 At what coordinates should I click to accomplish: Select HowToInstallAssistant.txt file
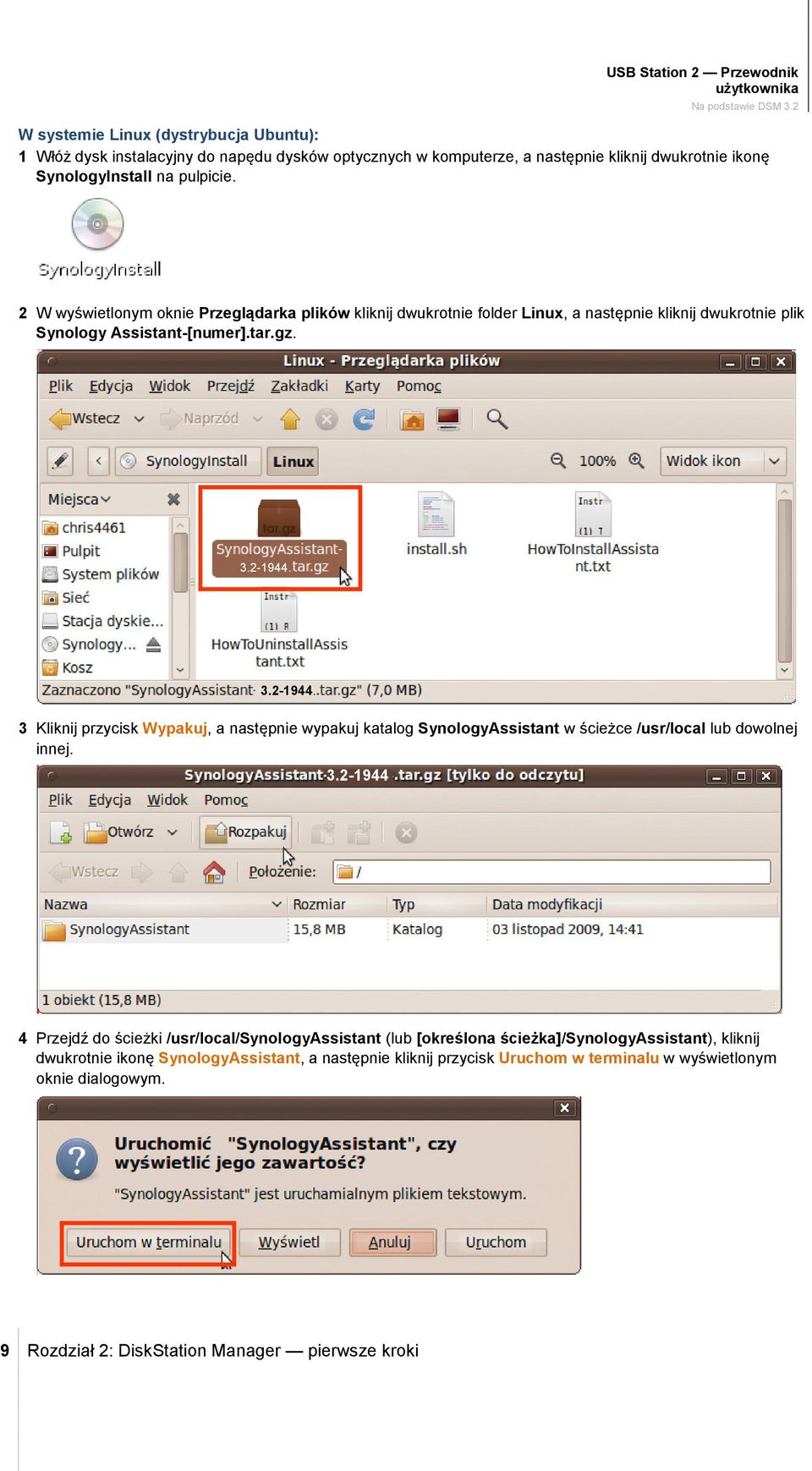coord(593,533)
